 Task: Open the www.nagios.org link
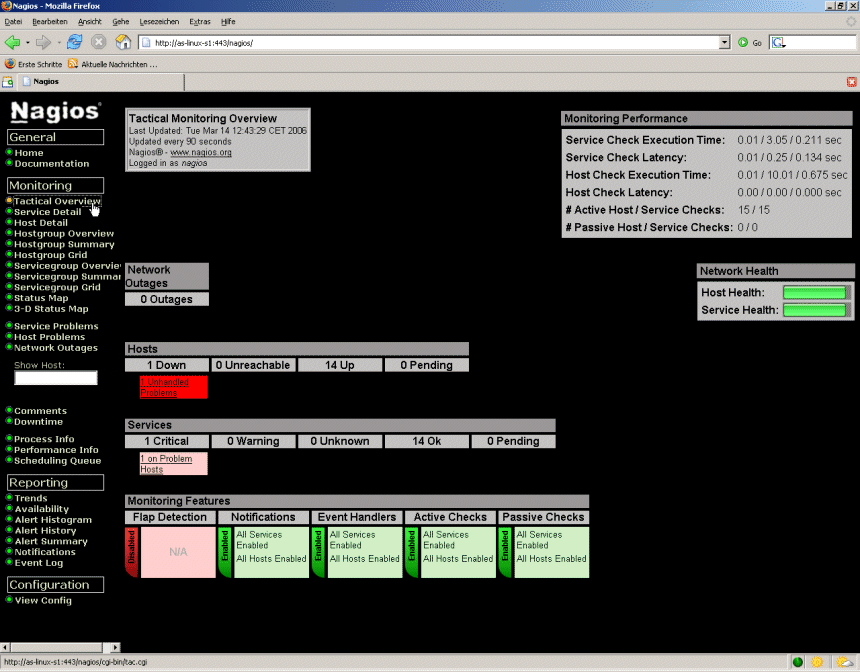(x=201, y=153)
